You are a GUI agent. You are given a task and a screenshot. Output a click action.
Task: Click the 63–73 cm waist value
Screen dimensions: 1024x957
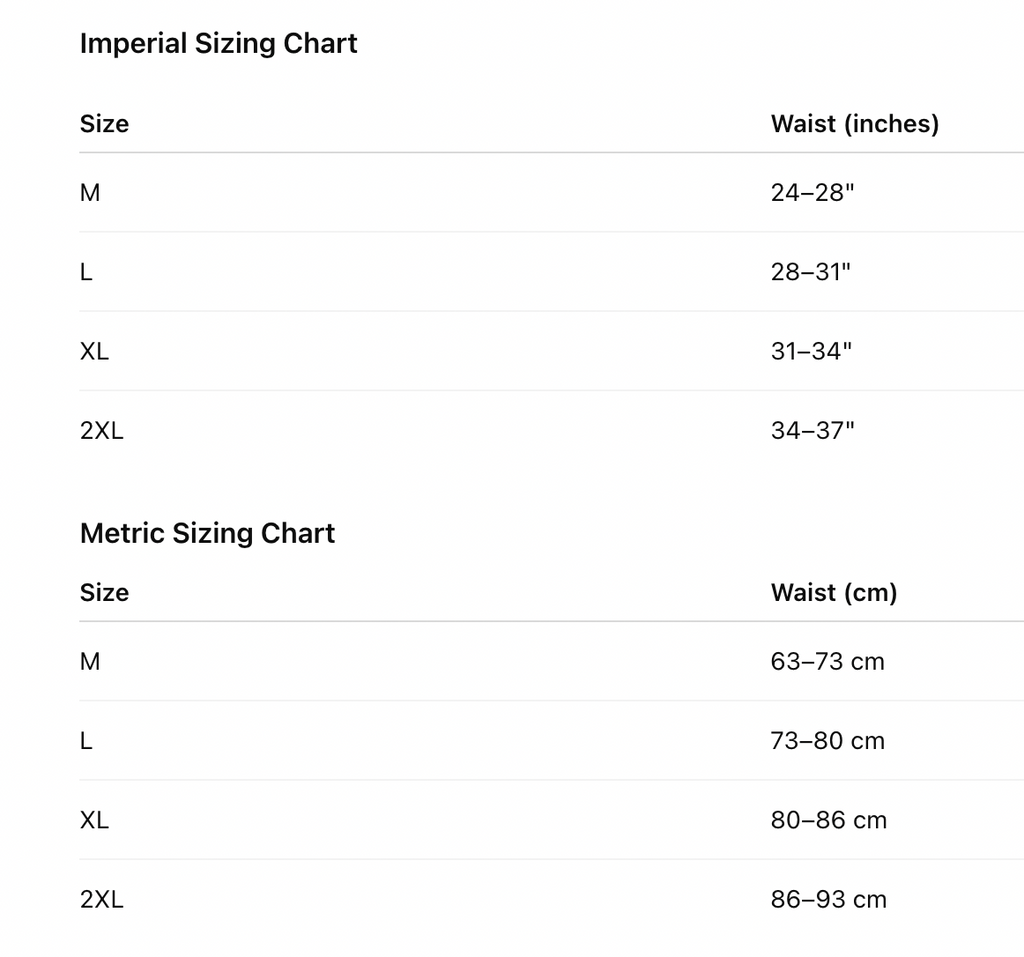[827, 662]
